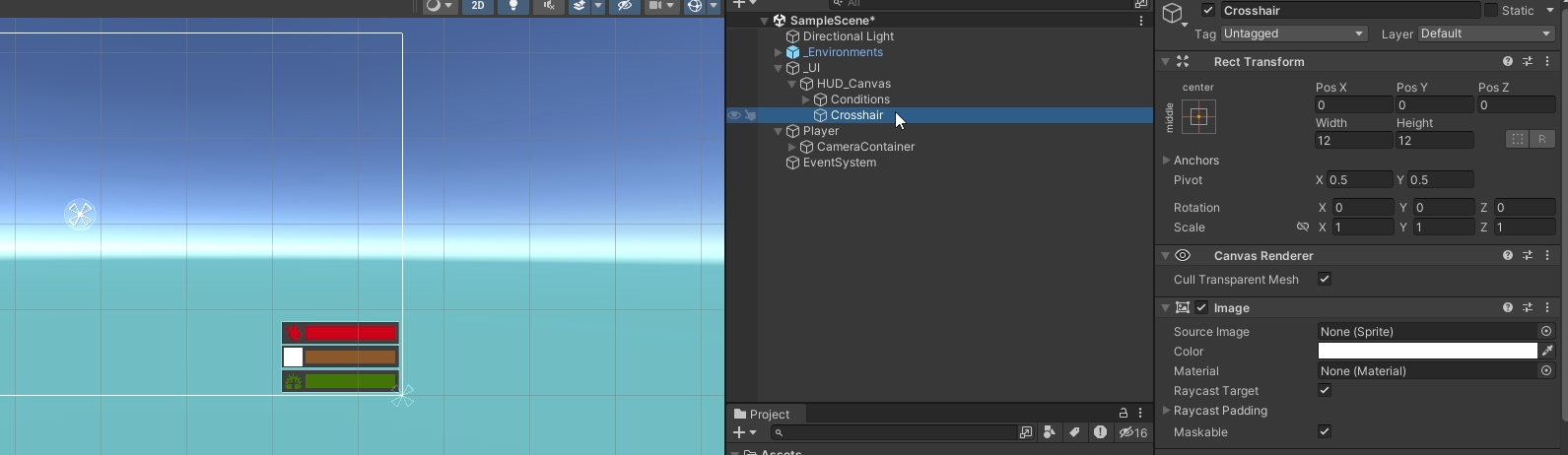Screen dimensions: 1568x455
Task: Click the GameObject cube icon in Inspector
Action: [x=1172, y=13]
